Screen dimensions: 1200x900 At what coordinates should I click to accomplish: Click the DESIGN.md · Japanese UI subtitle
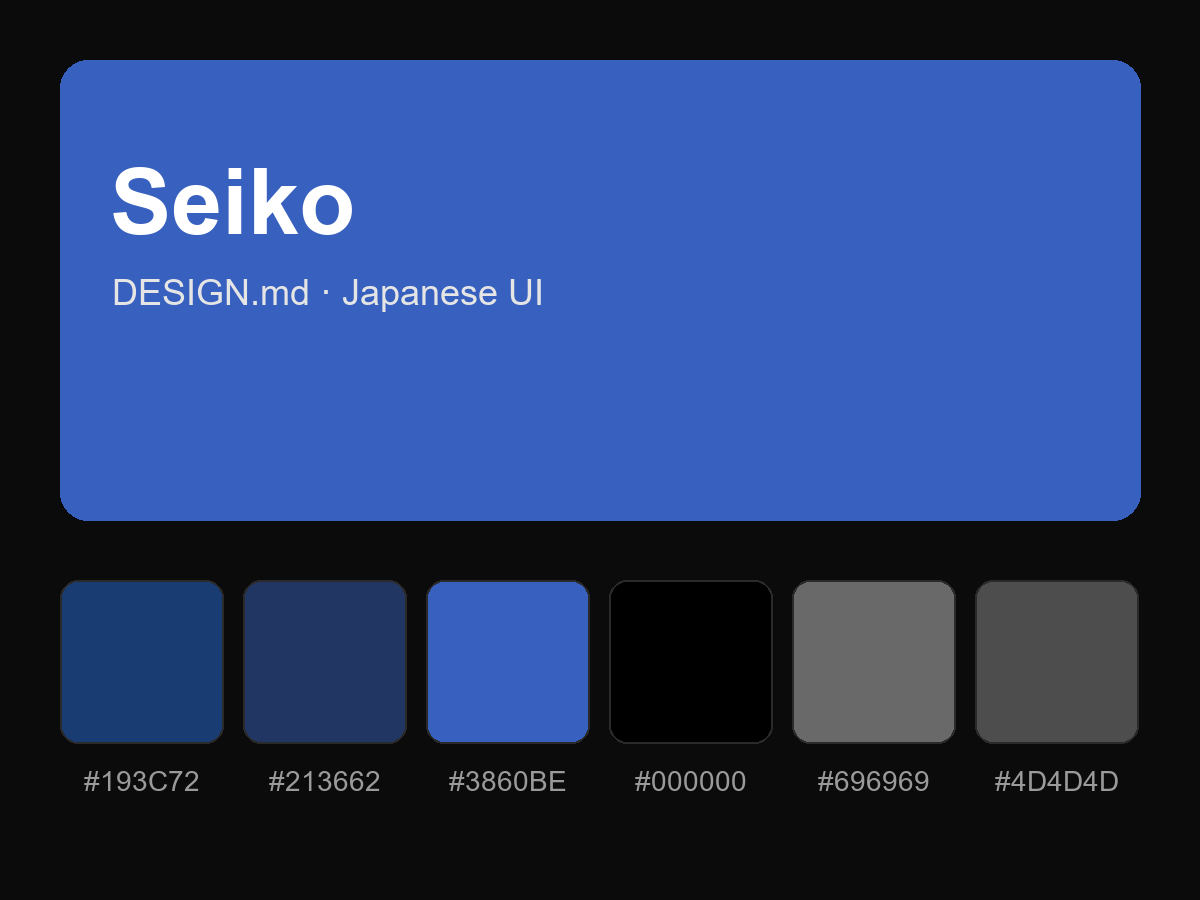[328, 293]
